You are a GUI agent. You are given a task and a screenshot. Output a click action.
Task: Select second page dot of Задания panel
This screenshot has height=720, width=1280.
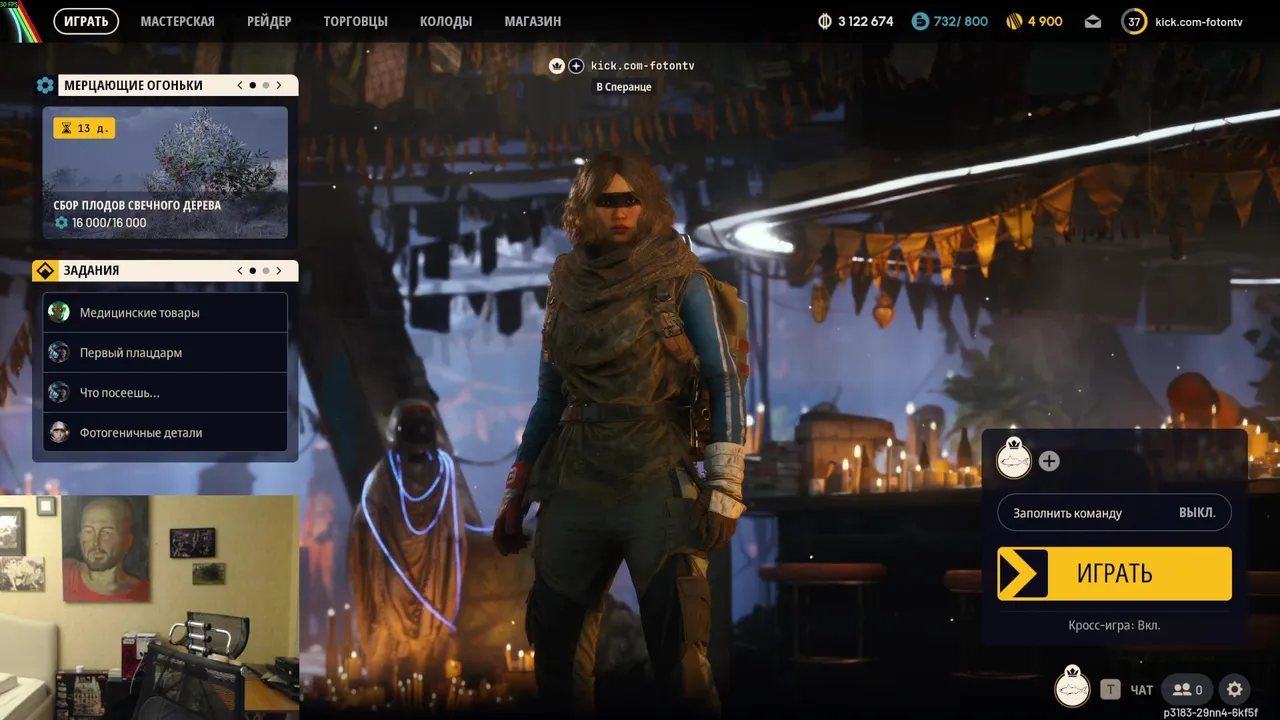pyautogui.click(x=266, y=271)
